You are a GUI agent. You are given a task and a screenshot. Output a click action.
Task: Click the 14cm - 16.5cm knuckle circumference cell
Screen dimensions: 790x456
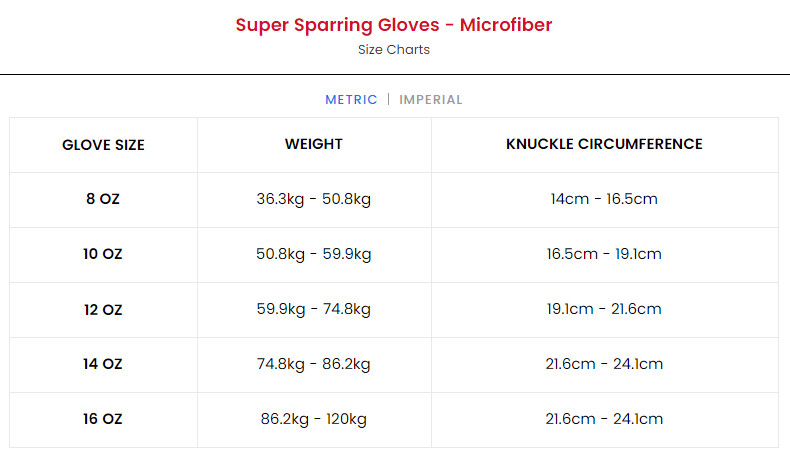coord(604,199)
